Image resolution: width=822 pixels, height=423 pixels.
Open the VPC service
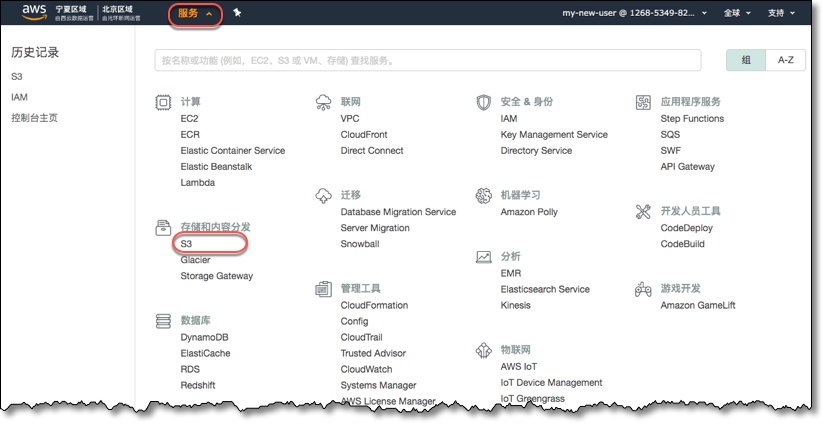350,119
